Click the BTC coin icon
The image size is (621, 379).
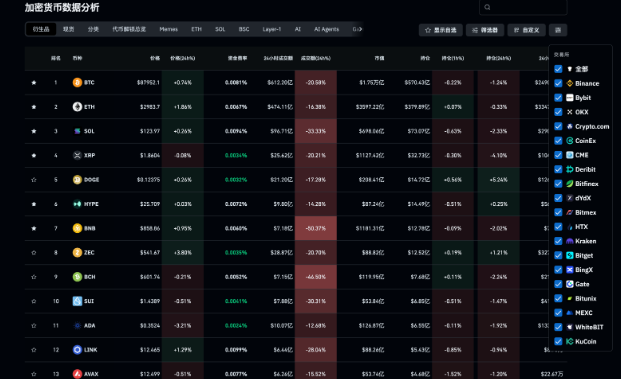(77, 82)
